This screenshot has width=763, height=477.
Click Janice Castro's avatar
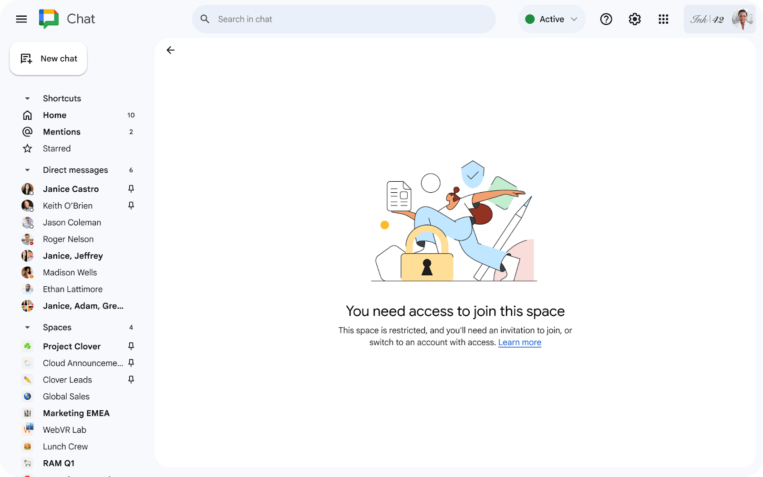[x=28, y=189]
